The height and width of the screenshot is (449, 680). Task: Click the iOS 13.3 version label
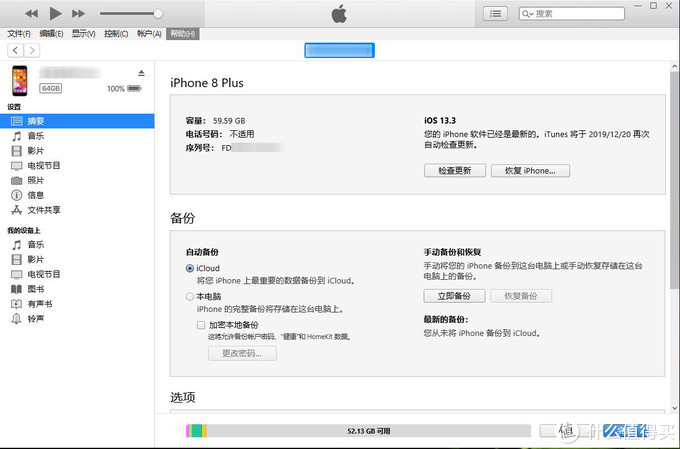click(440, 121)
